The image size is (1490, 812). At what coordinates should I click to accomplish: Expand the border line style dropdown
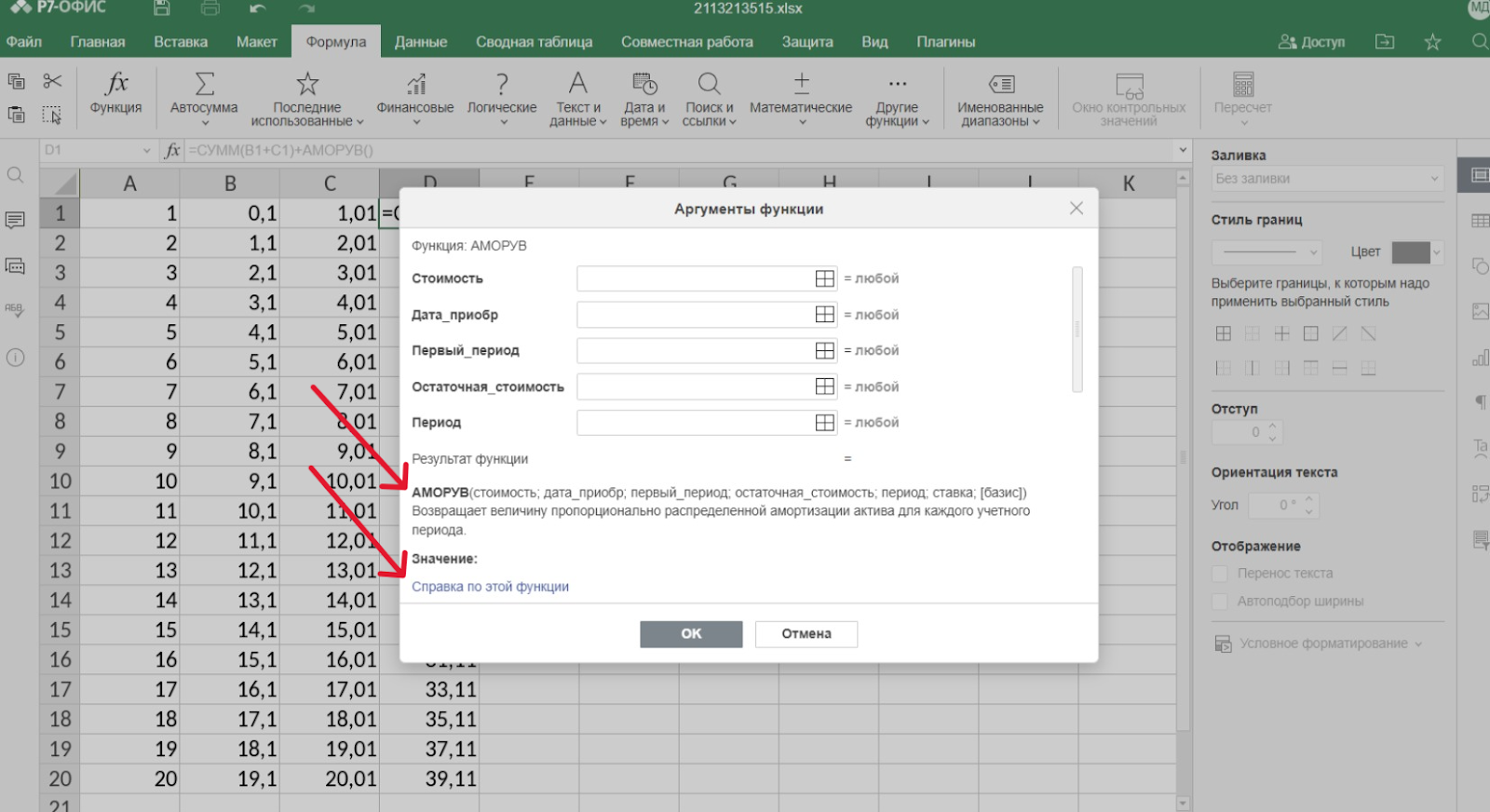point(1266,251)
